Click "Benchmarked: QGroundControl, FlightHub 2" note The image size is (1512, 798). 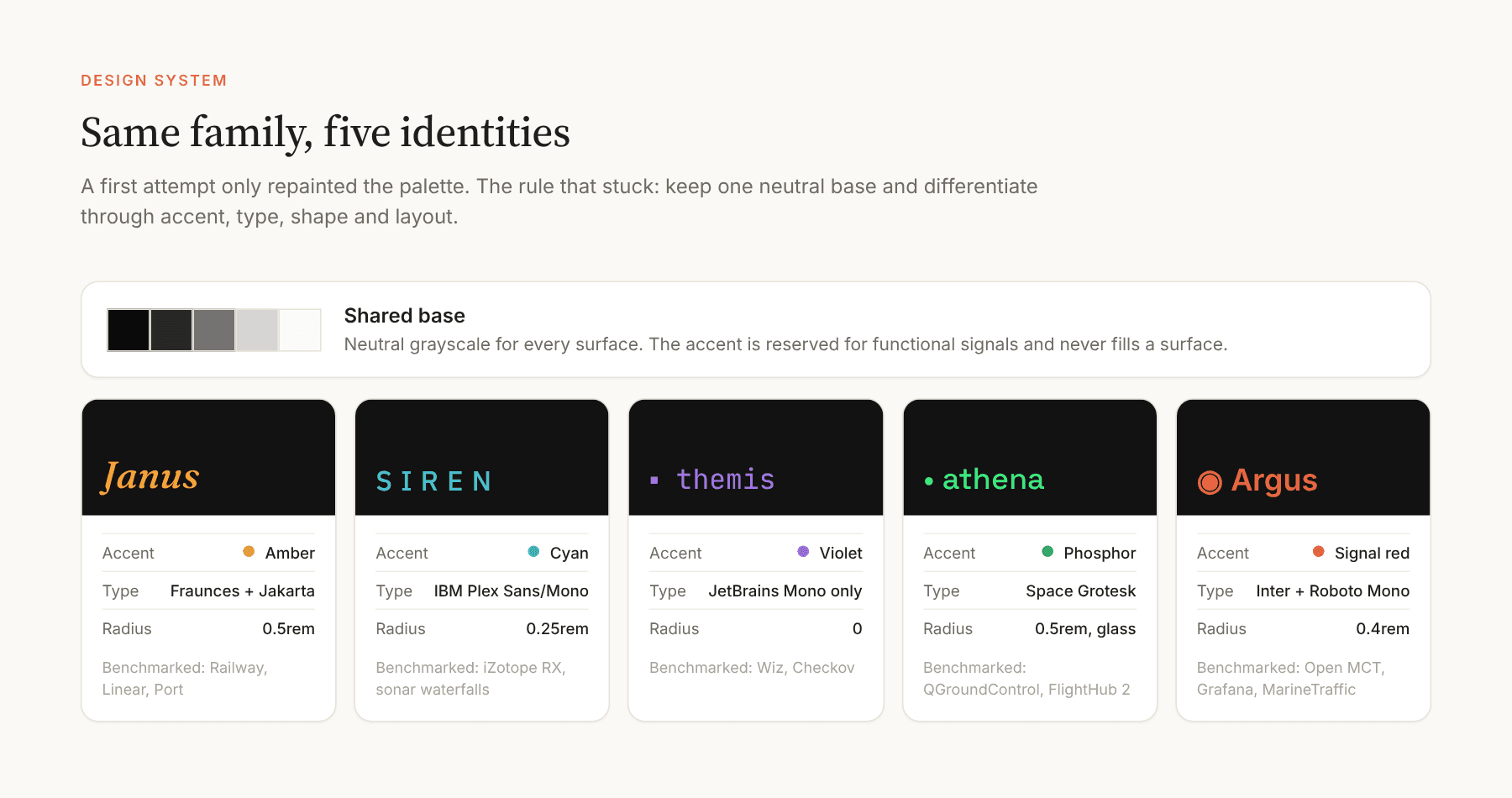click(x=1026, y=679)
